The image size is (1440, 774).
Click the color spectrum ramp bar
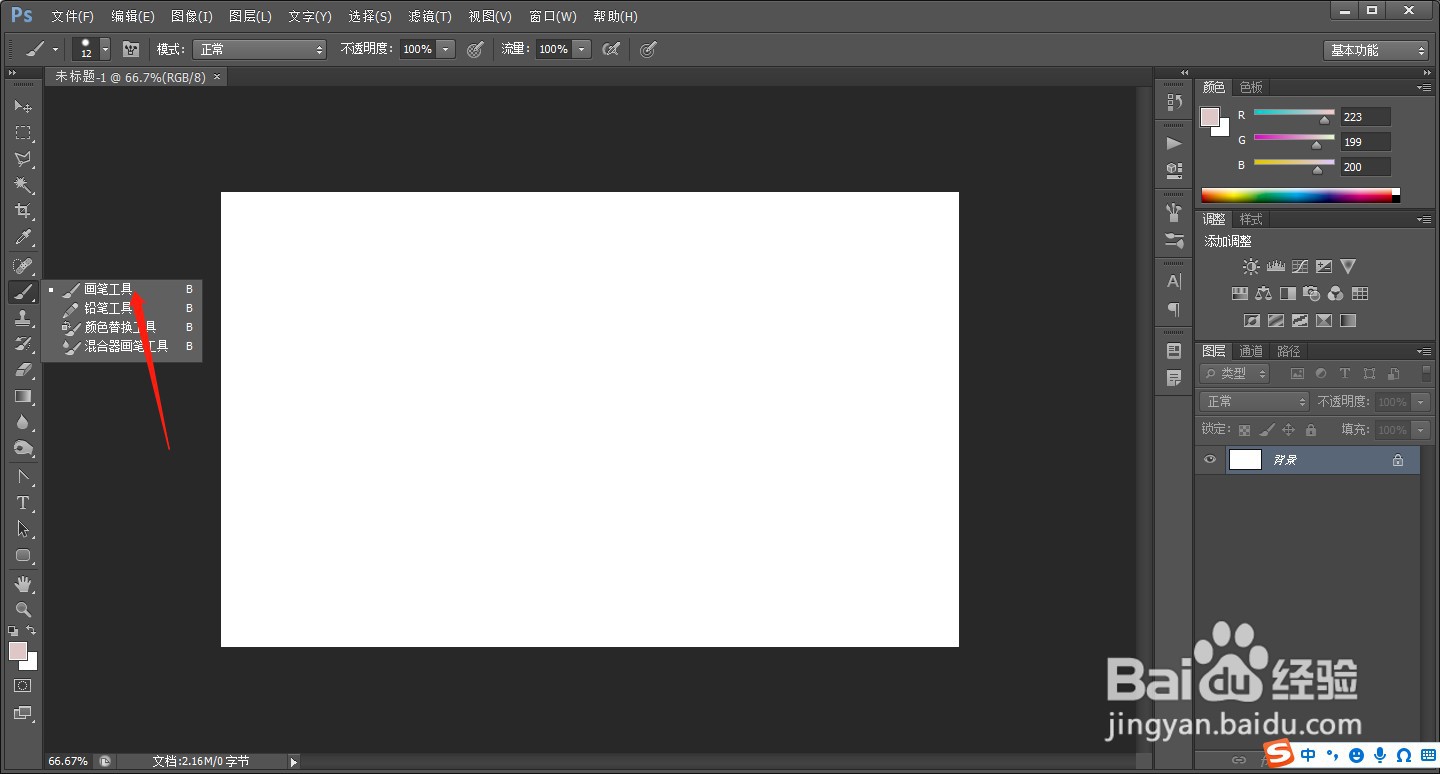pyautogui.click(x=1300, y=195)
